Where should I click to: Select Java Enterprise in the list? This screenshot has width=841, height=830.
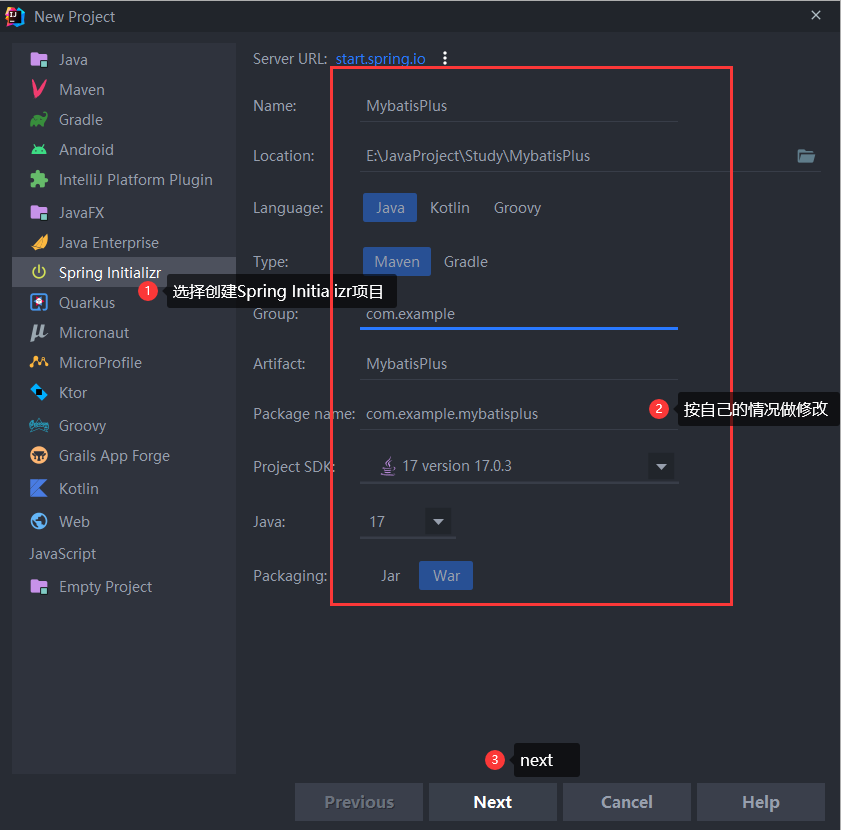124,243
